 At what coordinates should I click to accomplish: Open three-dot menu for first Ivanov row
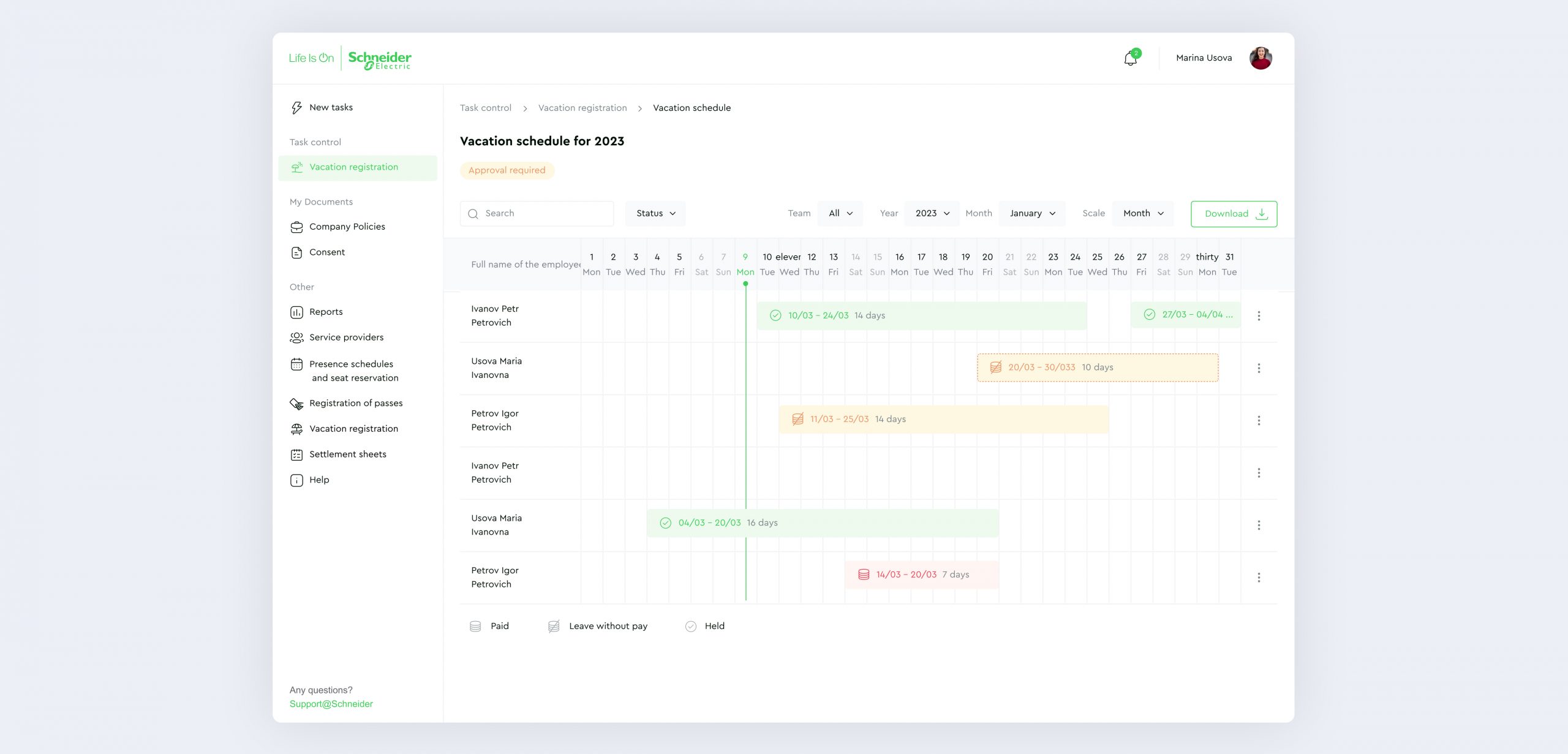click(x=1259, y=316)
